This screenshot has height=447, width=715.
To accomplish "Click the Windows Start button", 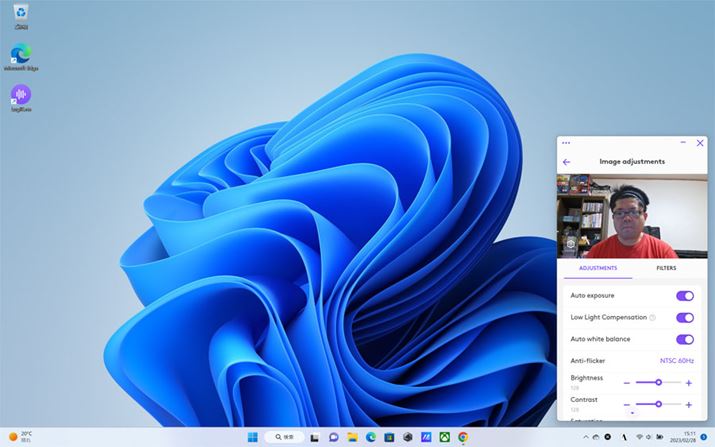I will pos(252,437).
